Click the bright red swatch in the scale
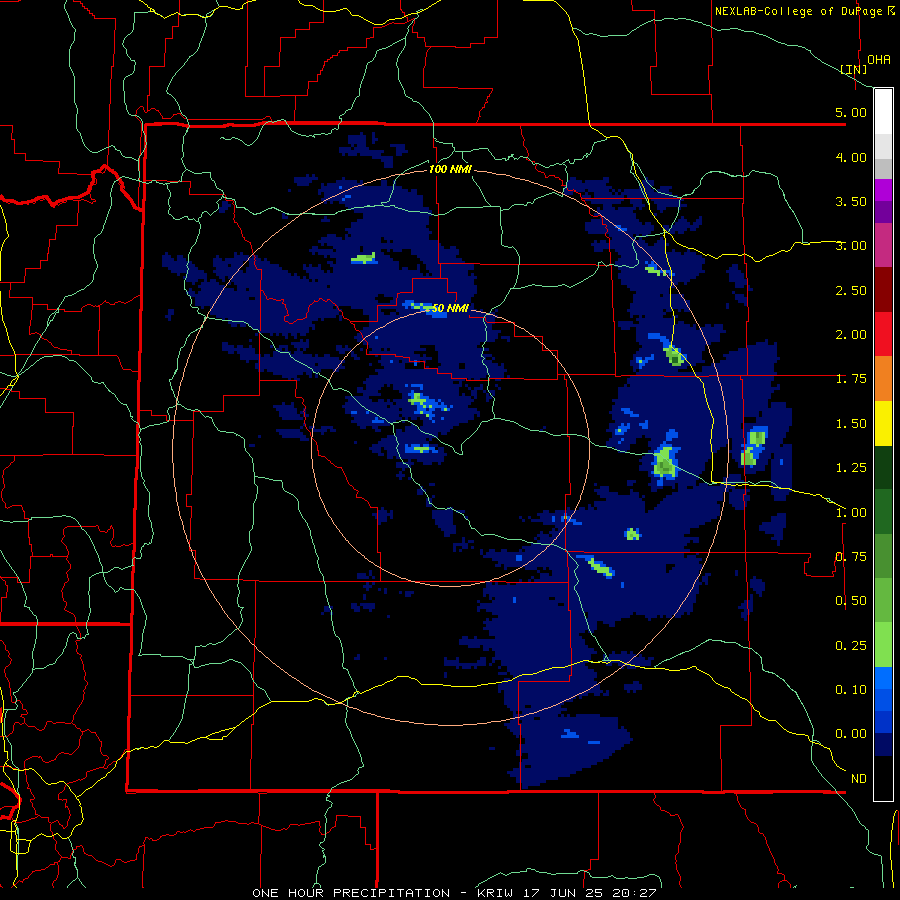The height and width of the screenshot is (900, 900). (x=883, y=335)
